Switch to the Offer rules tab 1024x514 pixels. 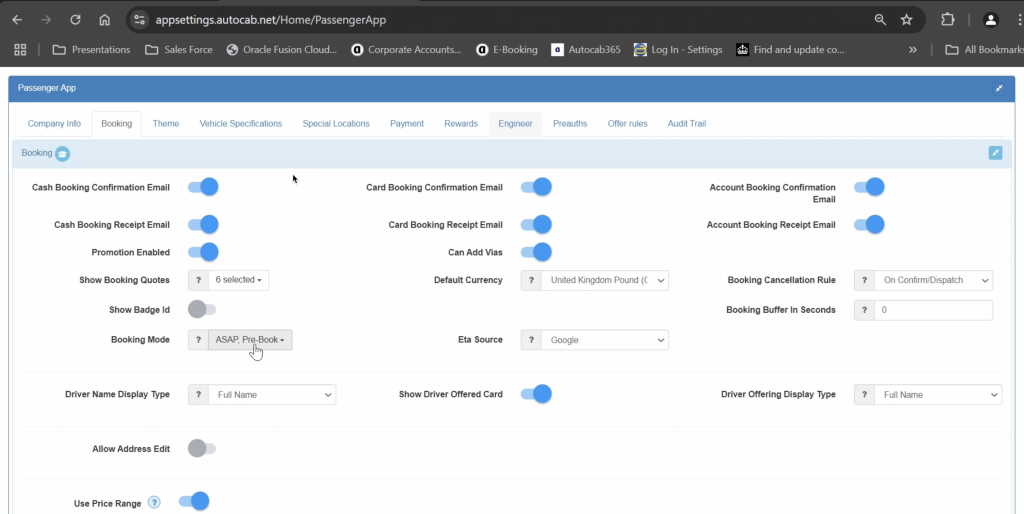coord(628,123)
